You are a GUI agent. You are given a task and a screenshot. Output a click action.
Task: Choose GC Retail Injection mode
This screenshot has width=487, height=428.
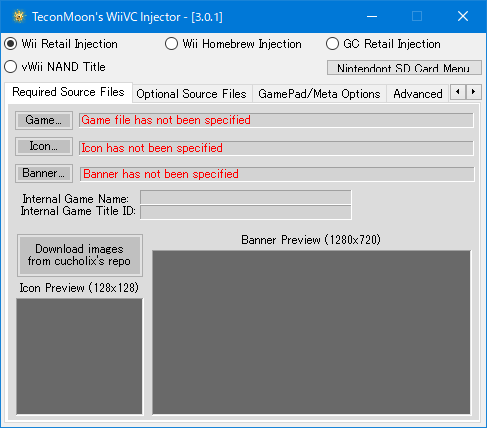pyautogui.click(x=383, y=44)
